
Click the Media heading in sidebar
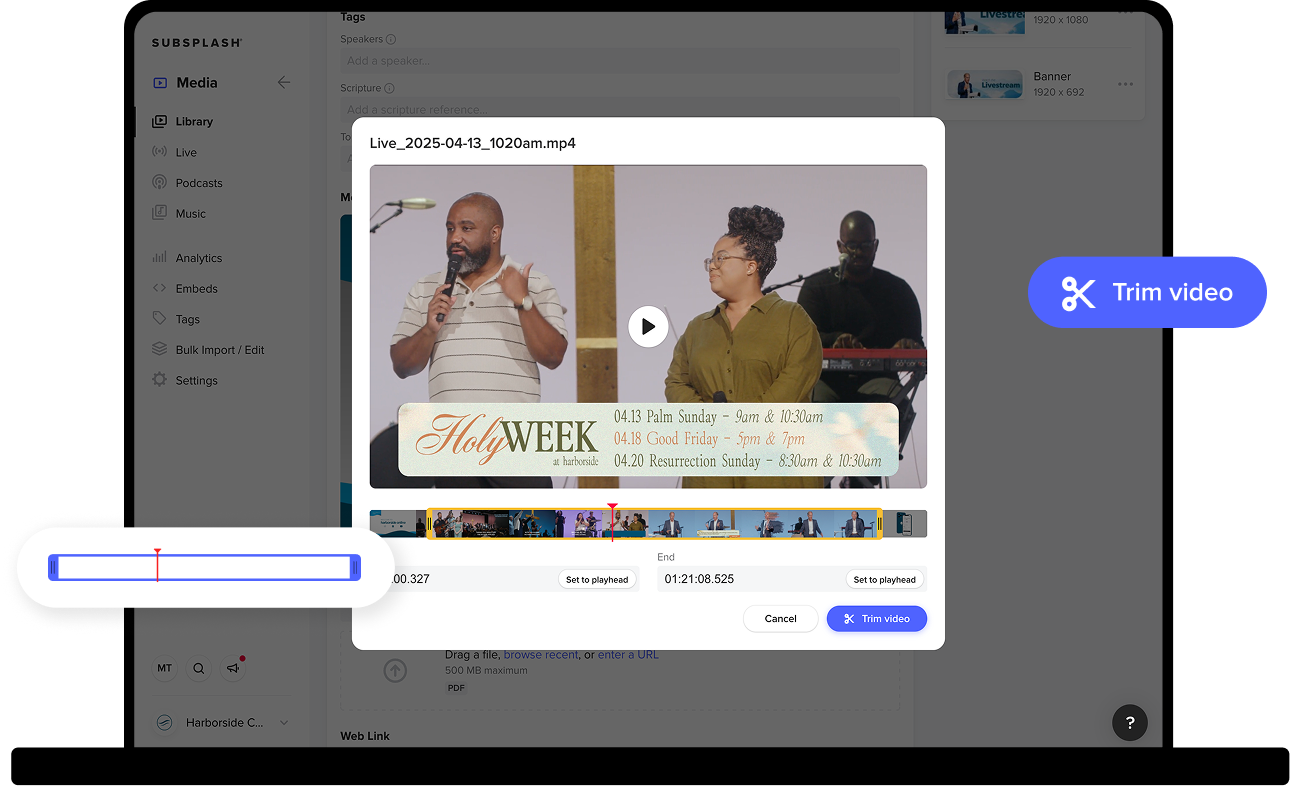[x=197, y=83]
